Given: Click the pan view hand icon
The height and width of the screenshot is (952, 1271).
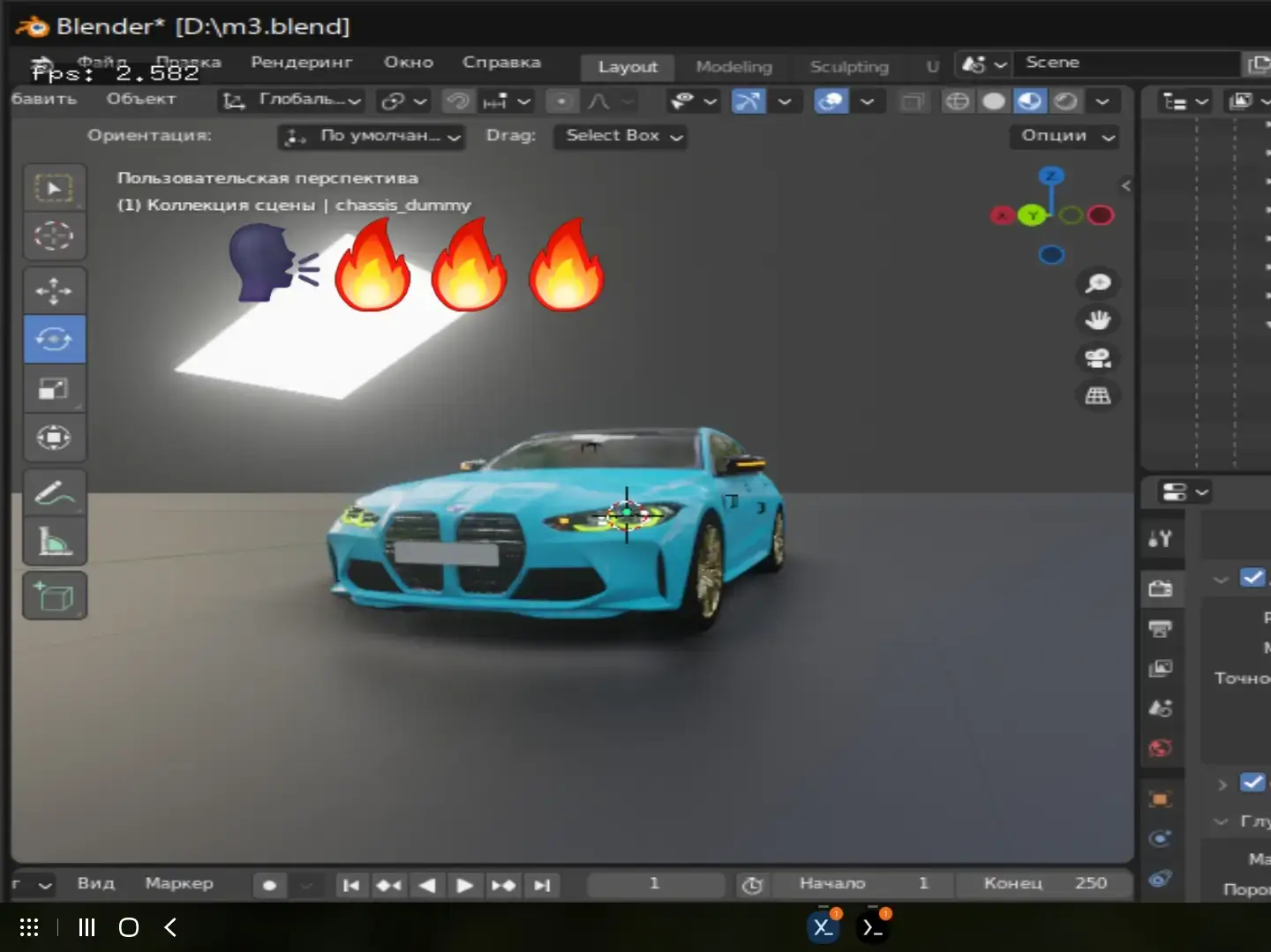Looking at the screenshot, I should 1097,320.
